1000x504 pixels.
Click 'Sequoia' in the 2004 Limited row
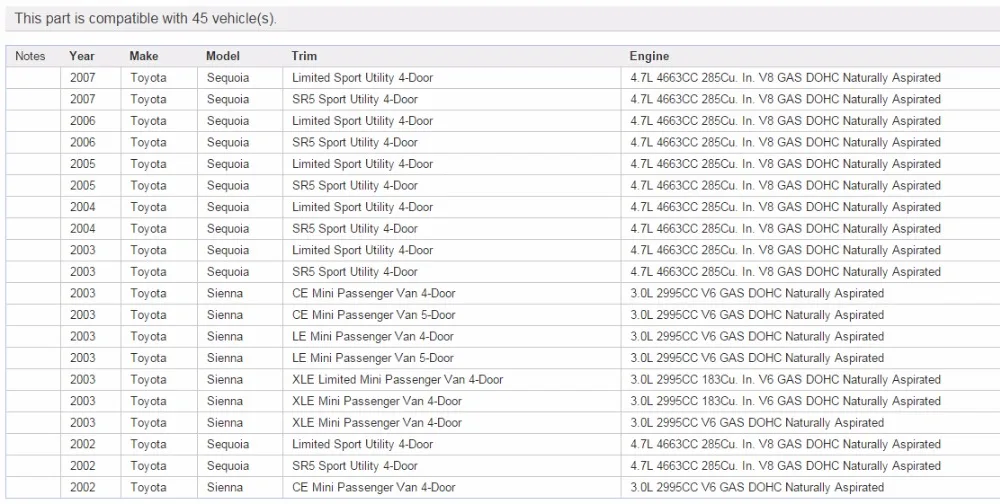pos(228,207)
